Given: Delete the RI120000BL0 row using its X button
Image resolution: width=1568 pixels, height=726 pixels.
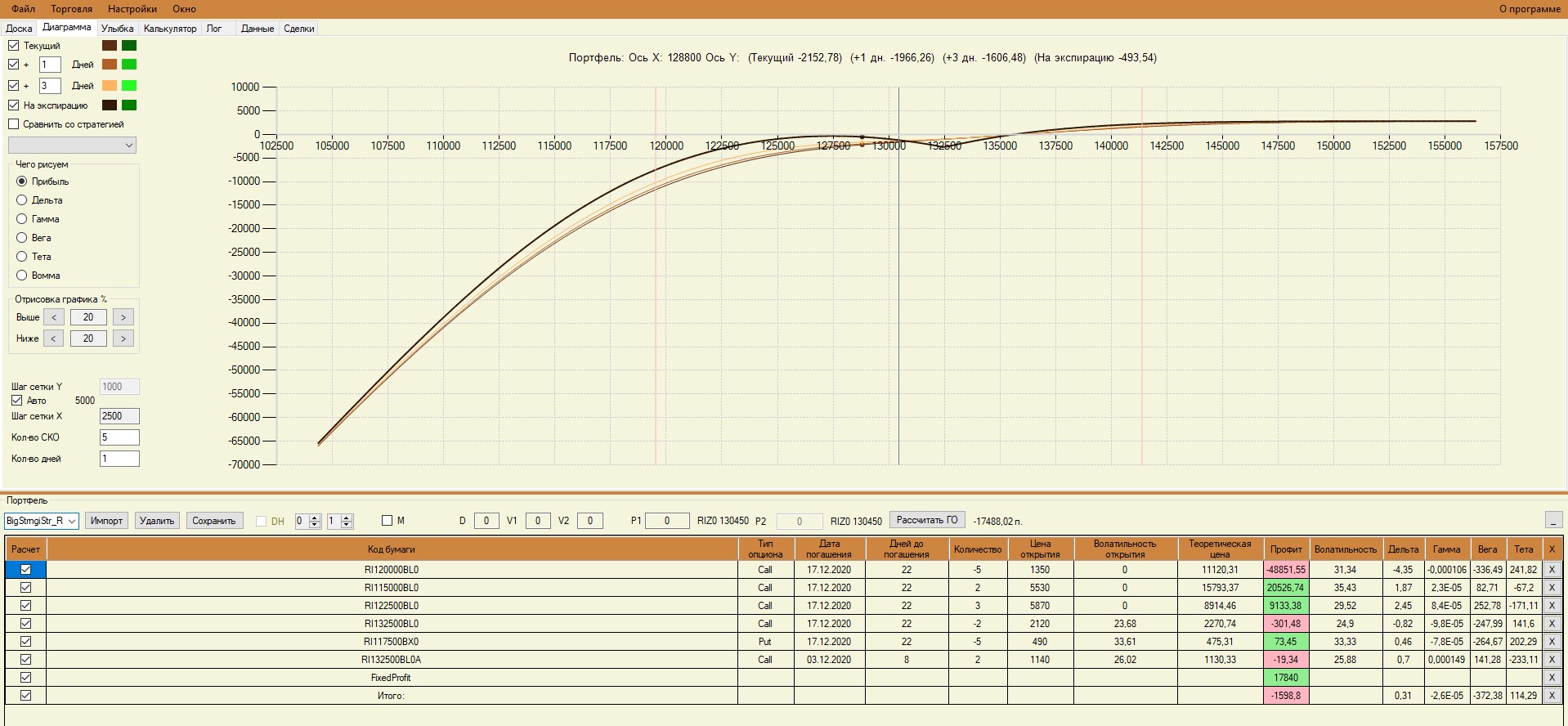Looking at the screenshot, I should (x=1552, y=570).
